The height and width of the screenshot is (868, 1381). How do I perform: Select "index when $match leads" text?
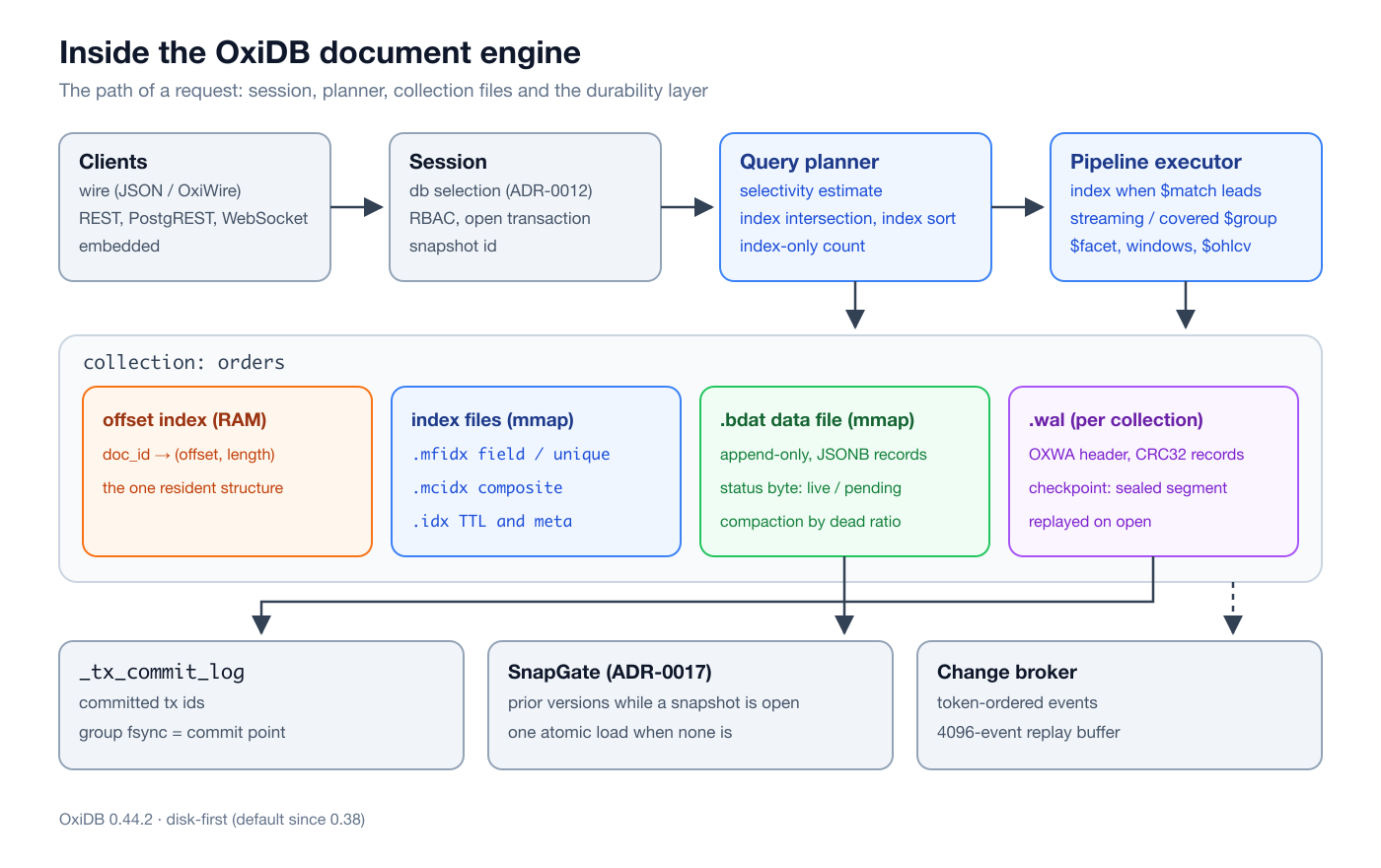1166,190
